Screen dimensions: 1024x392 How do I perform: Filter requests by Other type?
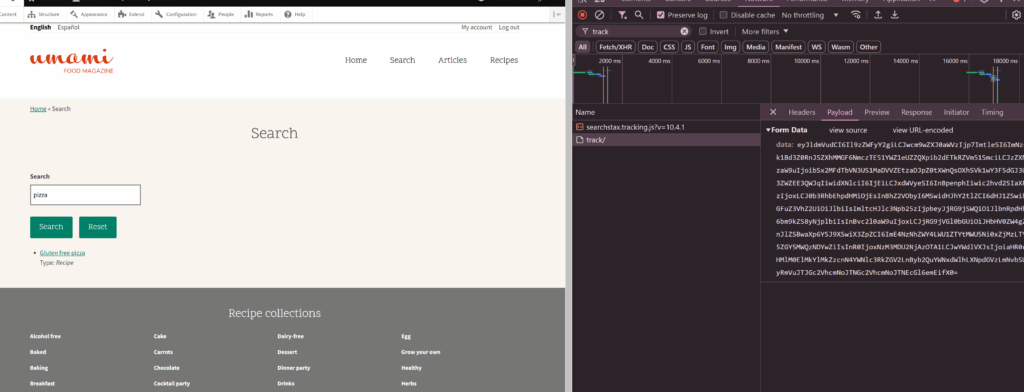869,47
